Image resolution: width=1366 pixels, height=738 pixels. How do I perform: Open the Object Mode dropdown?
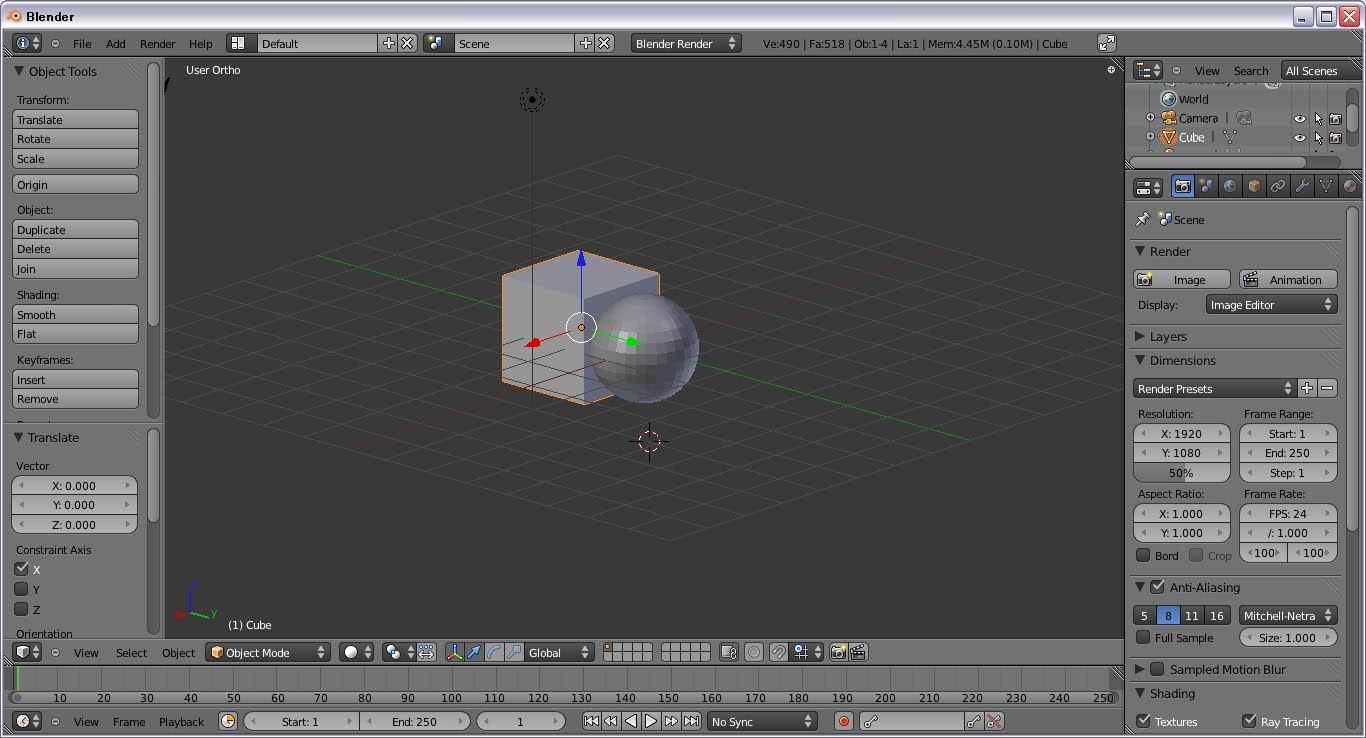pyautogui.click(x=267, y=652)
